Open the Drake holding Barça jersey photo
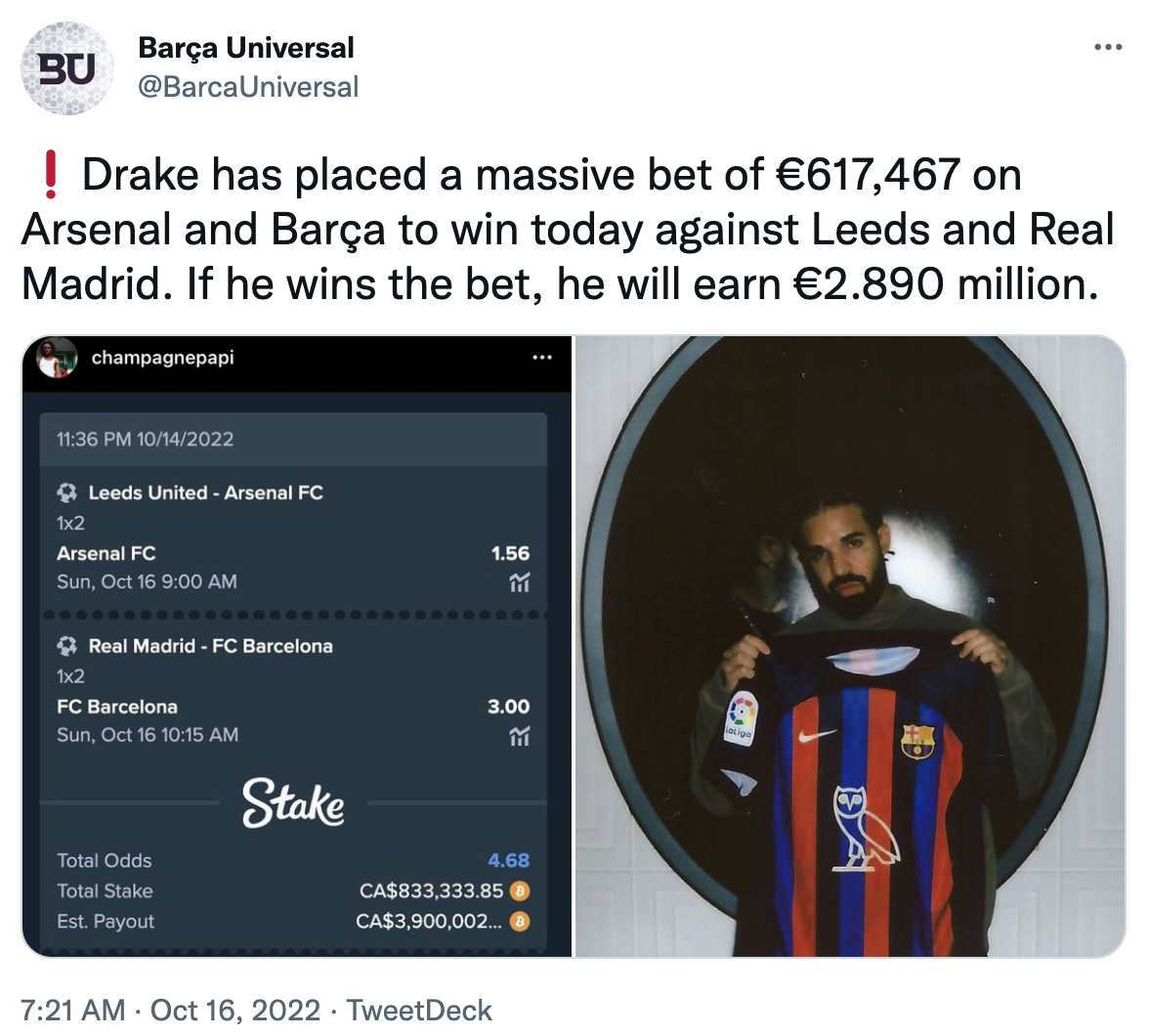Image resolution: width=1149 pixels, height=1036 pixels. [x=850, y=647]
